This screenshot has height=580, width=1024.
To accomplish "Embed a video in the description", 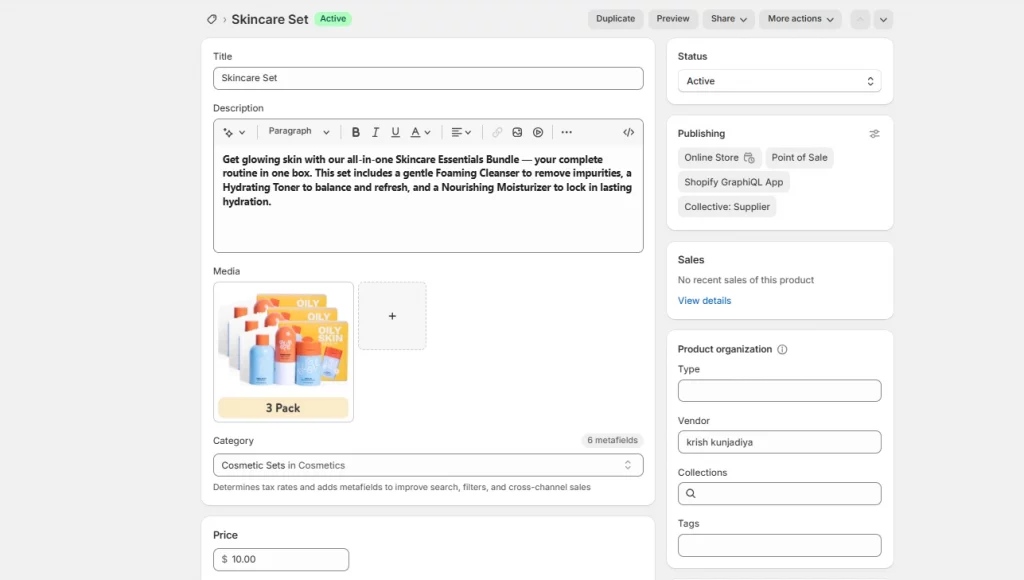I will (537, 131).
